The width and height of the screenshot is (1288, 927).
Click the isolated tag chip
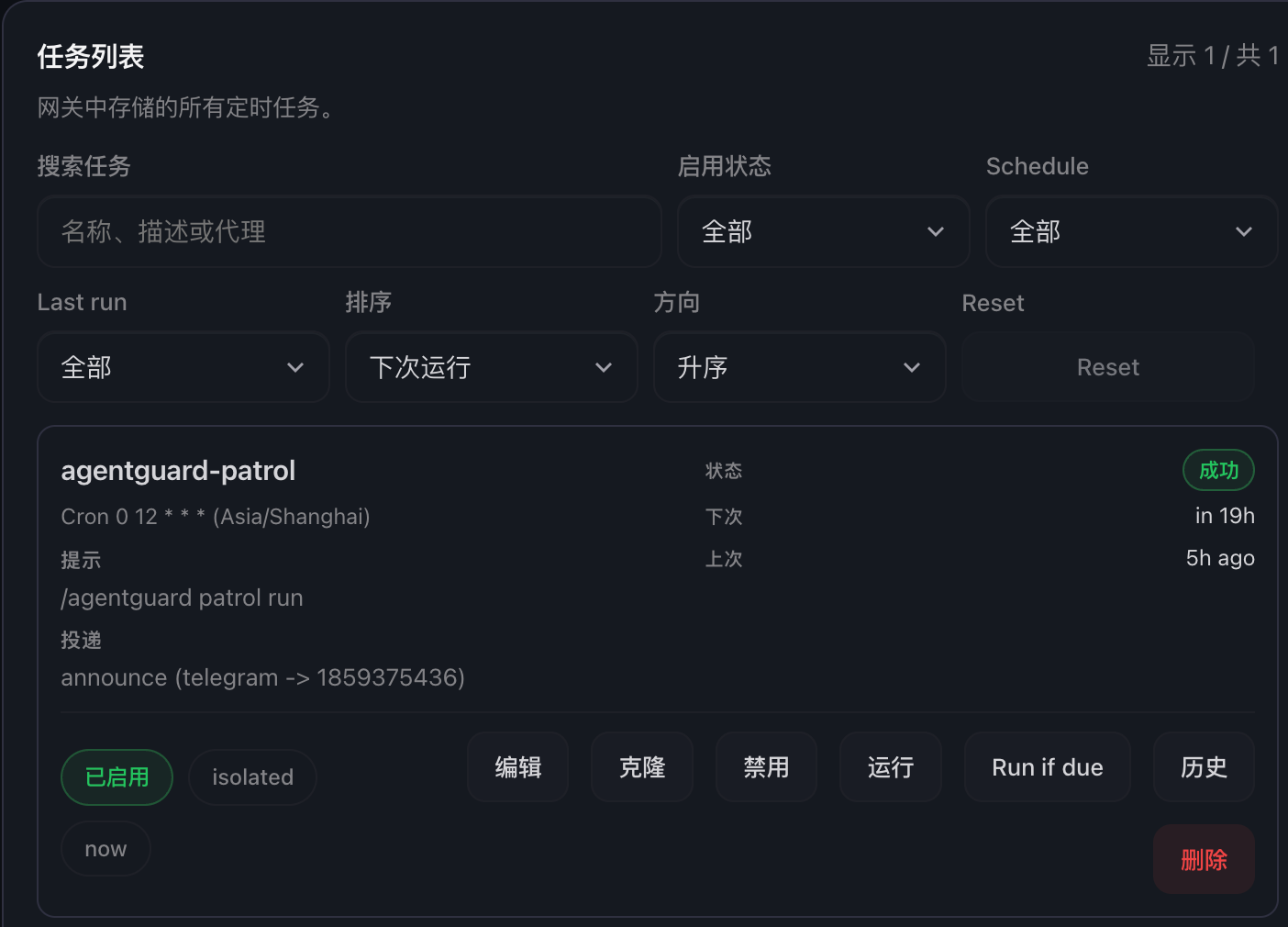pos(252,777)
